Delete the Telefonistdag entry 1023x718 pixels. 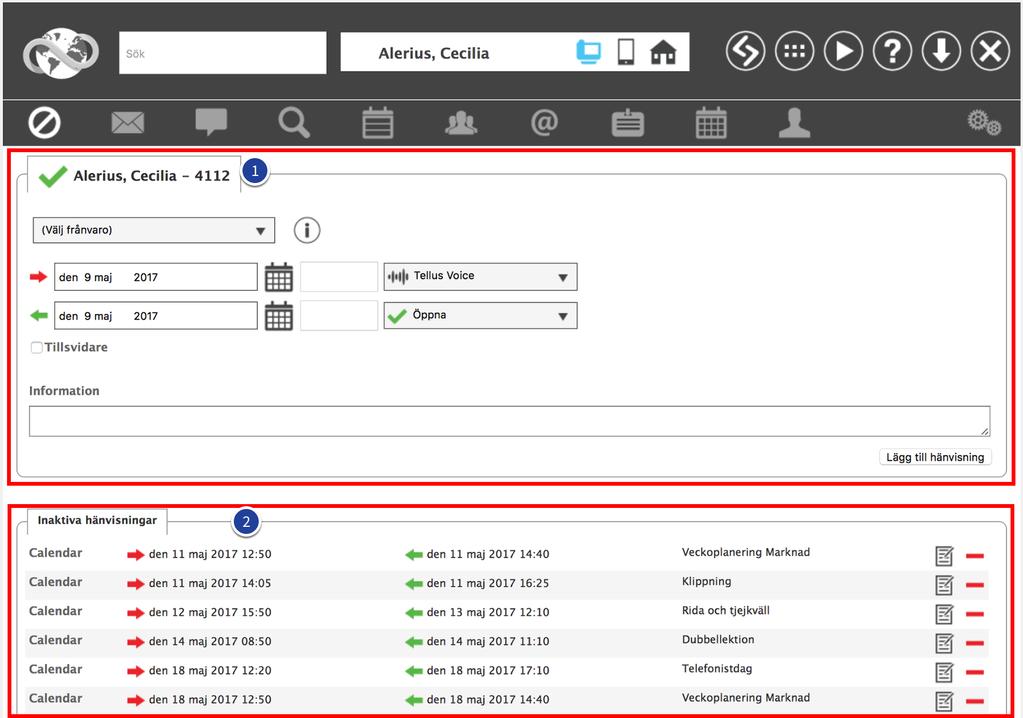(x=975, y=672)
